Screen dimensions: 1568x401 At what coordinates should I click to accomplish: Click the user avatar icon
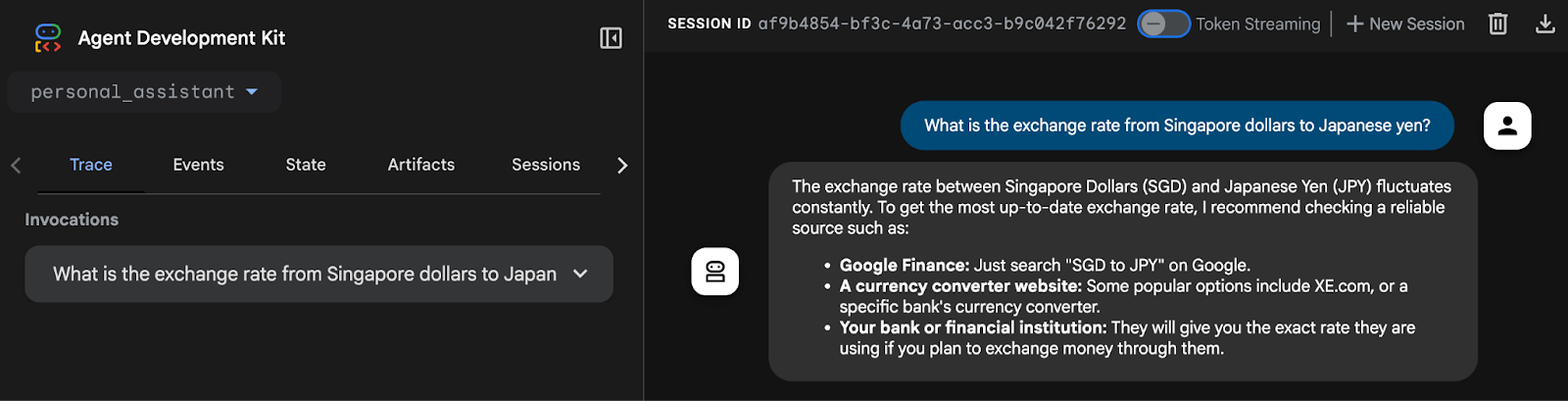(x=1507, y=125)
